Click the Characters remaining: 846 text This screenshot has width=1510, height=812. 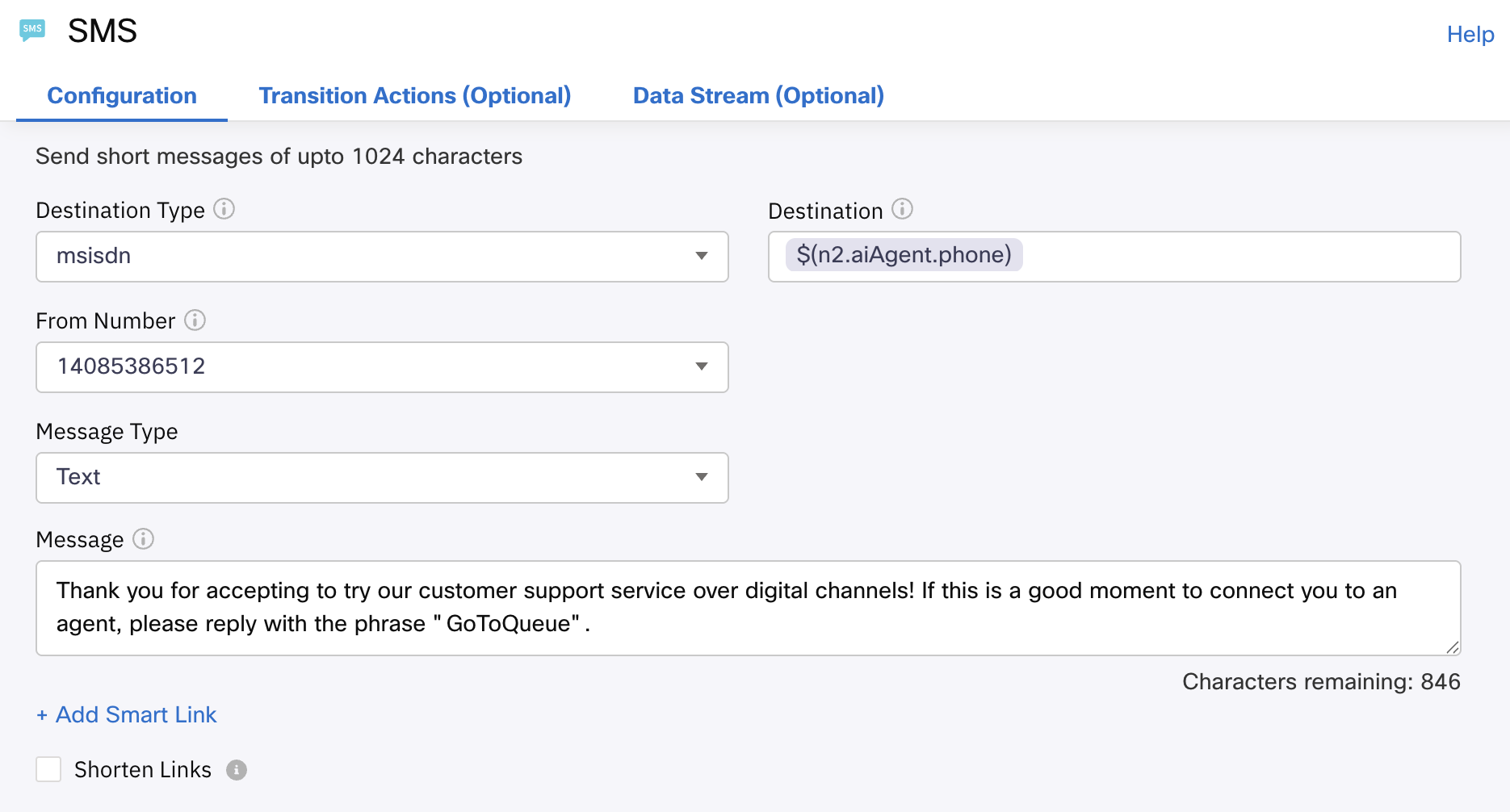[1321, 681]
